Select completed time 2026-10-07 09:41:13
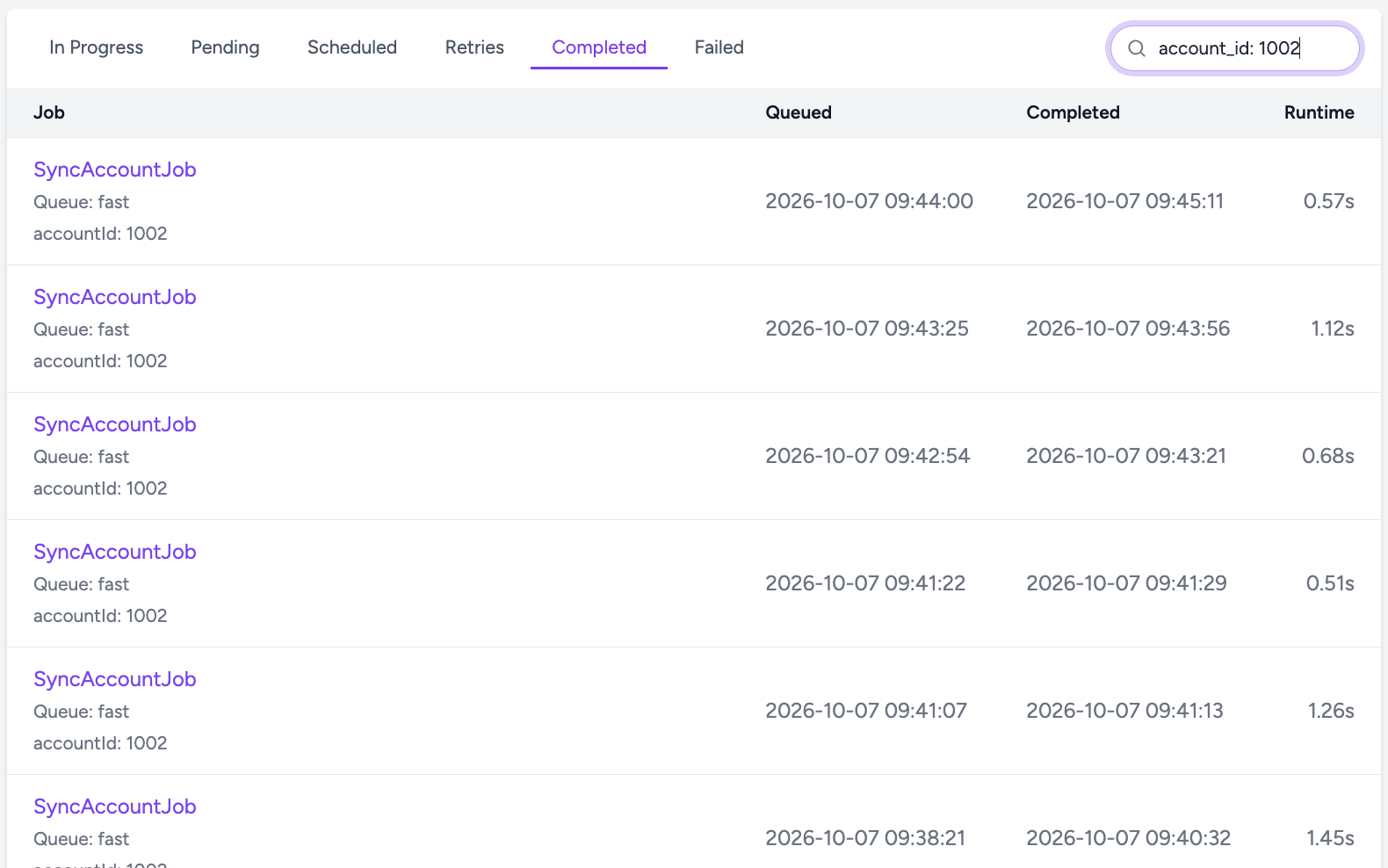Image resolution: width=1388 pixels, height=868 pixels. [x=1124, y=711]
